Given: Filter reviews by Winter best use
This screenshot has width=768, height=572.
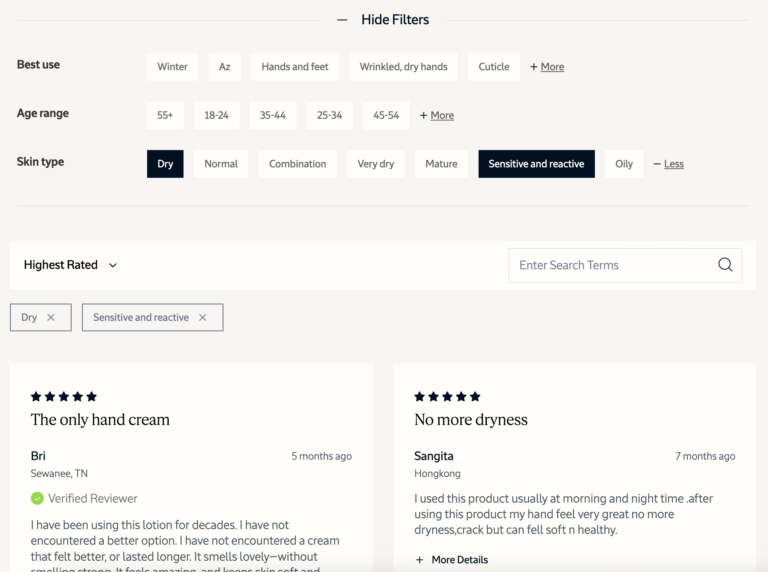Looking at the screenshot, I should 172,67.
